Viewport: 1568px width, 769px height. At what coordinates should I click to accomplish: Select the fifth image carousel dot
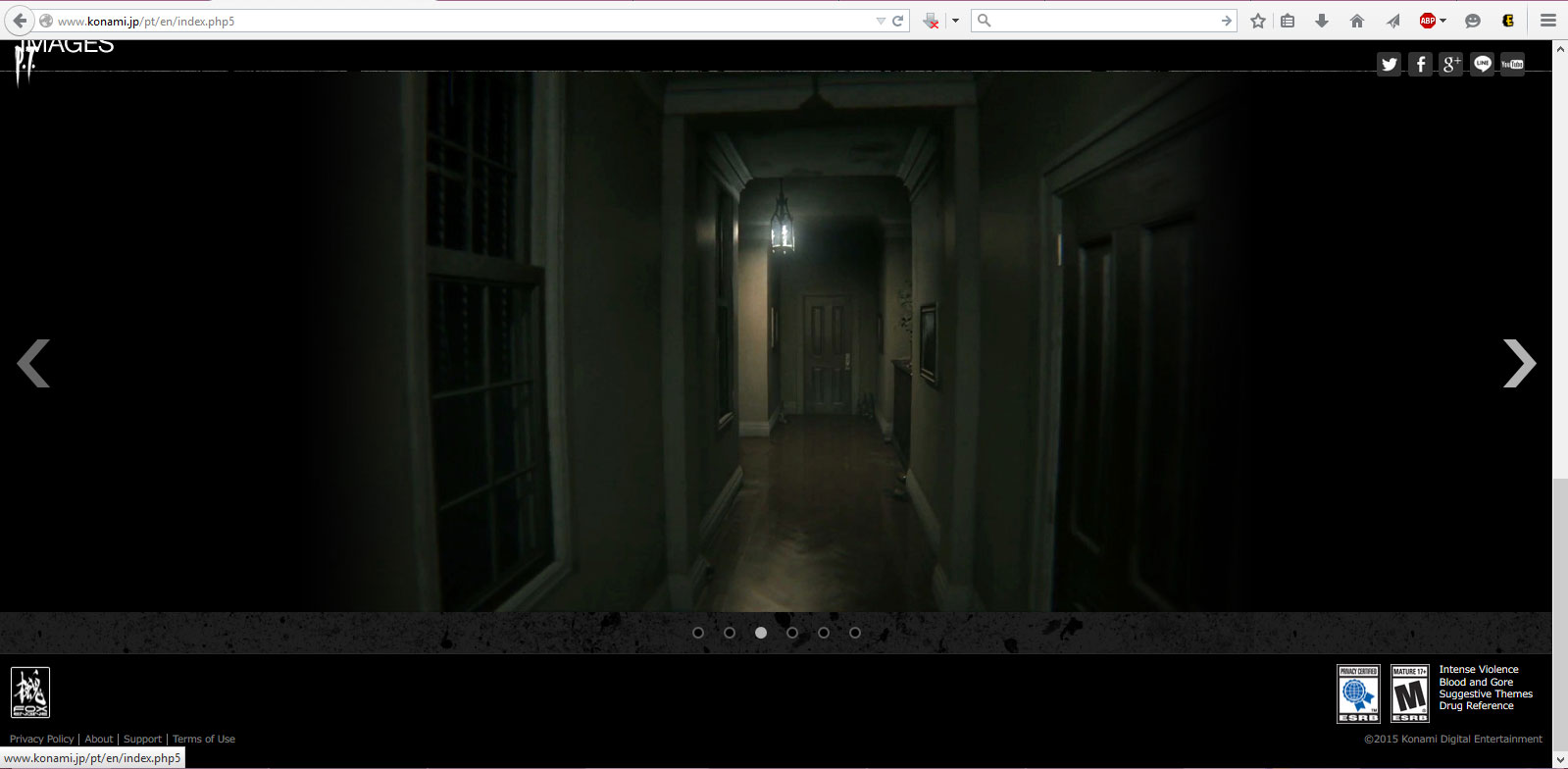coord(824,633)
